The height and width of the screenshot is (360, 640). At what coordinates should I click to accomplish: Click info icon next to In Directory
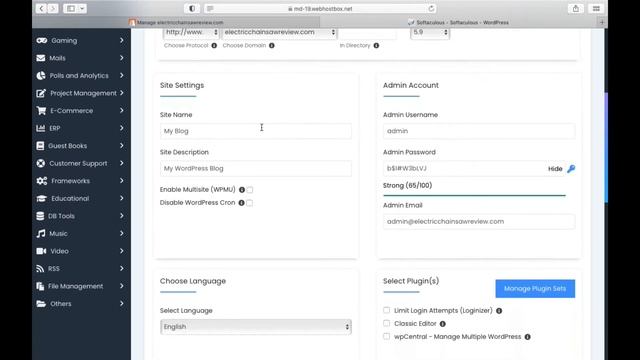click(x=376, y=45)
